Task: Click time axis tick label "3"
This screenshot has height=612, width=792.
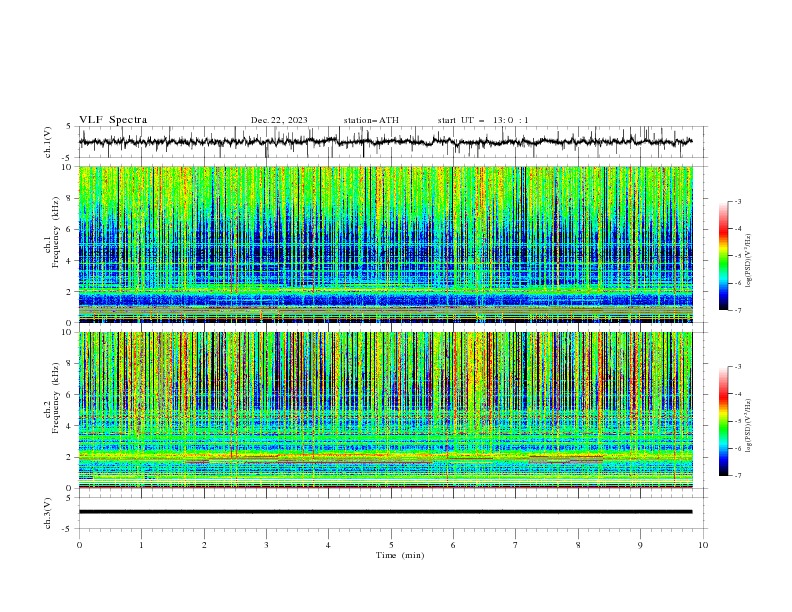Action: 266,545
